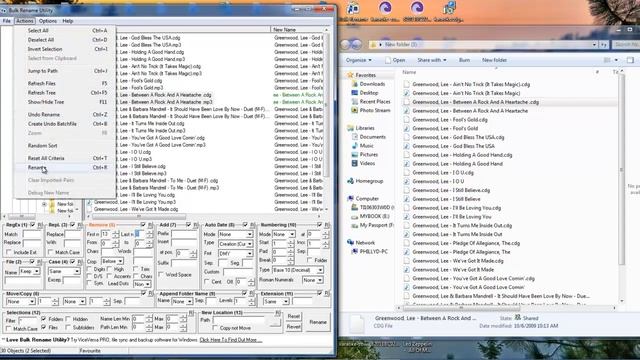
Task: Open Help menu
Action: [68, 21]
